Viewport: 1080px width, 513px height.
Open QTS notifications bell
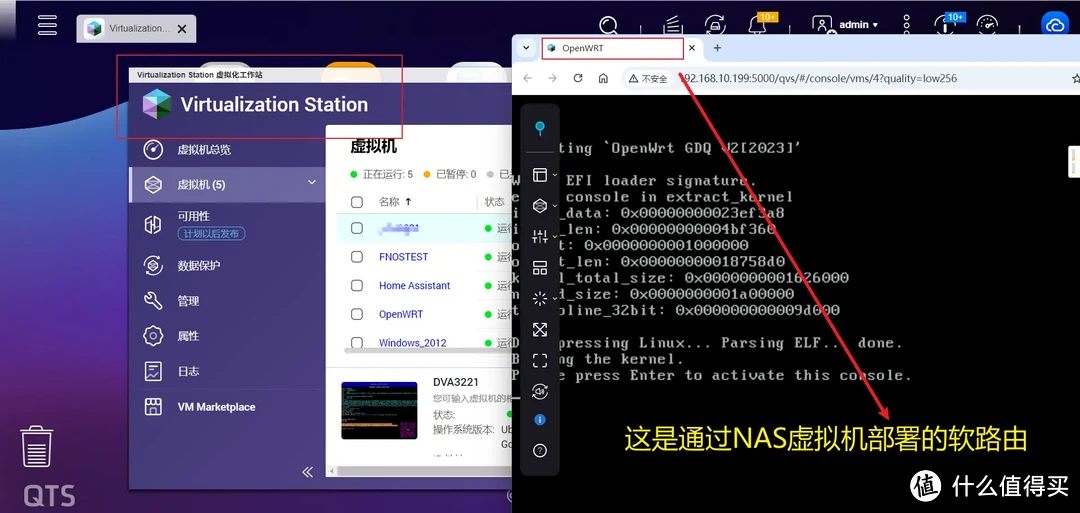coord(757,25)
